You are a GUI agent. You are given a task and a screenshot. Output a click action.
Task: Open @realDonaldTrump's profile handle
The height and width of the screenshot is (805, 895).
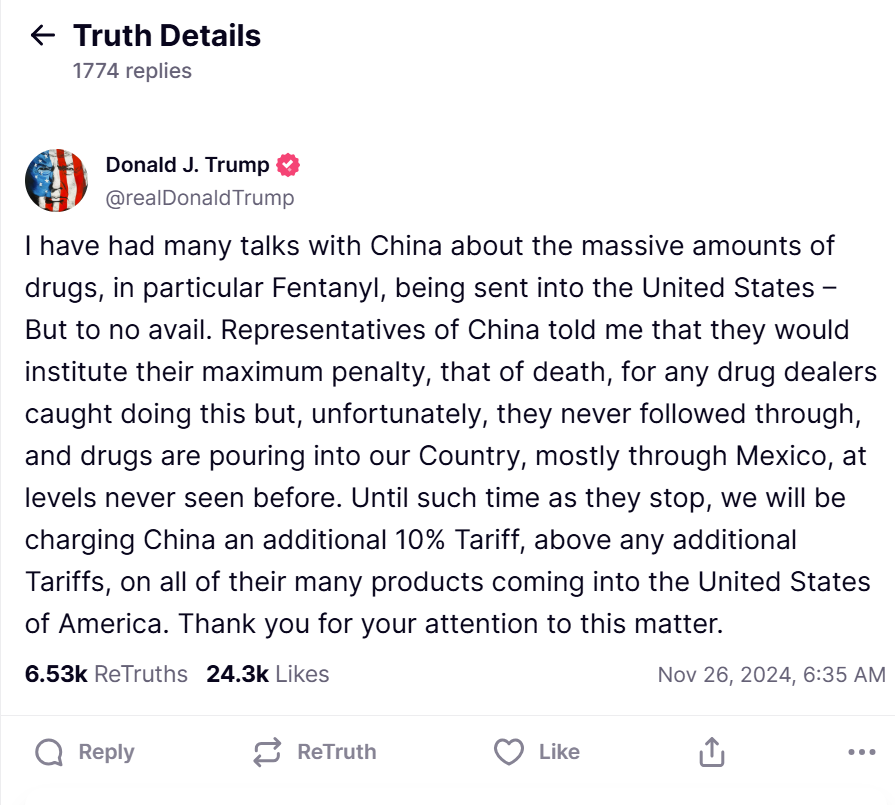tap(200, 198)
